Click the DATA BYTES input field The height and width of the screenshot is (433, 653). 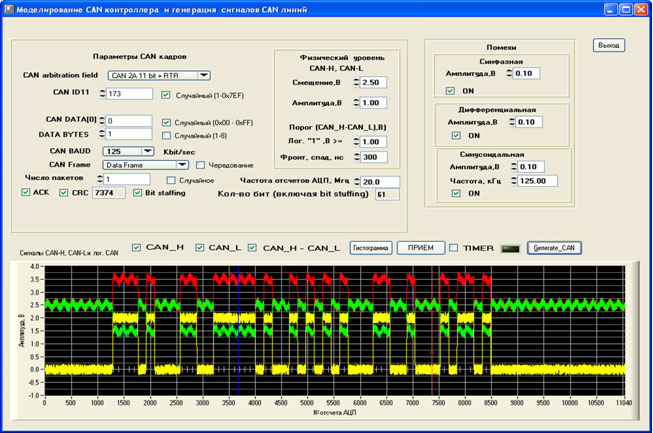(127, 134)
